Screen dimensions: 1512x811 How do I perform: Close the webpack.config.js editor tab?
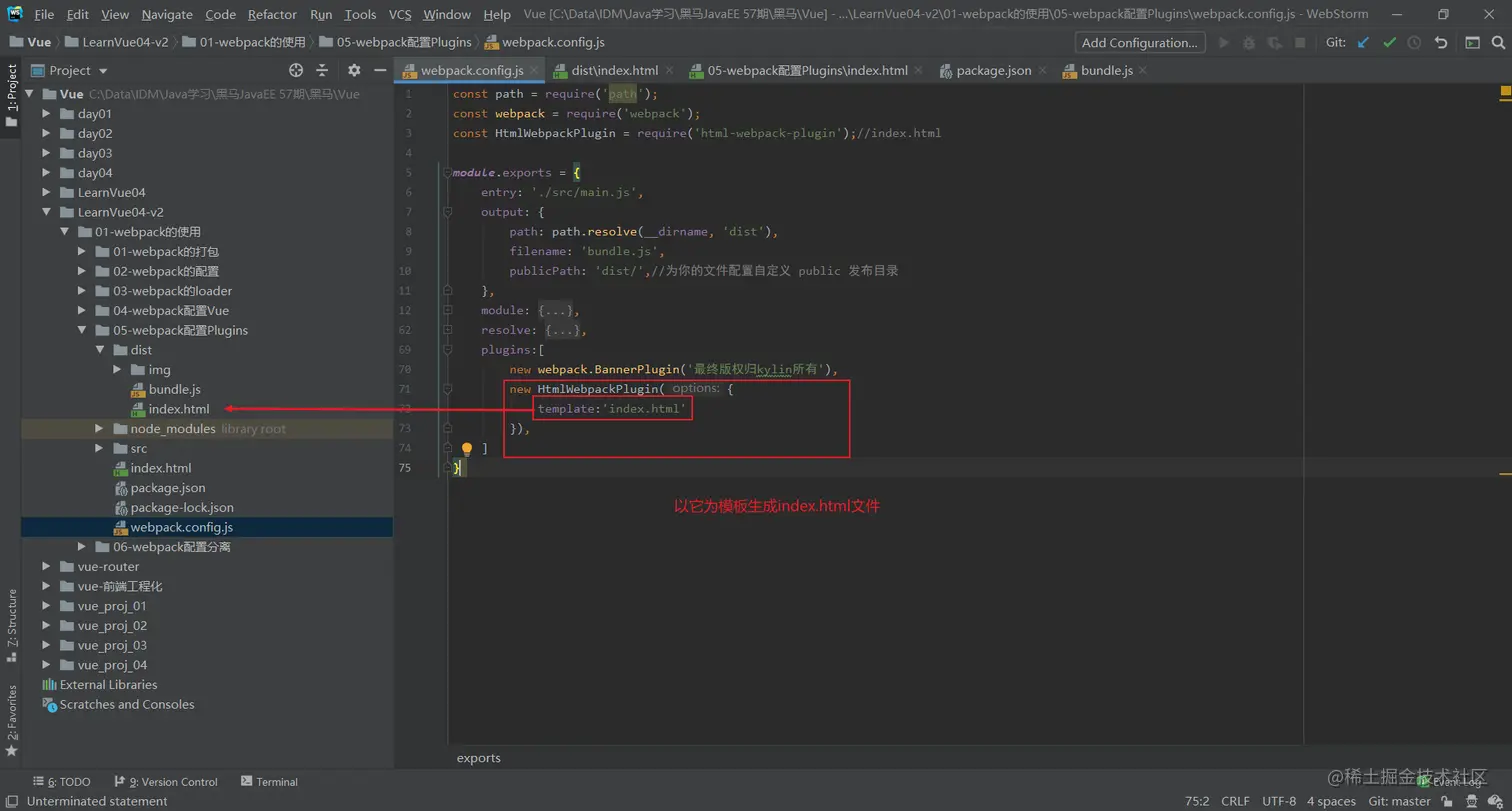point(533,71)
